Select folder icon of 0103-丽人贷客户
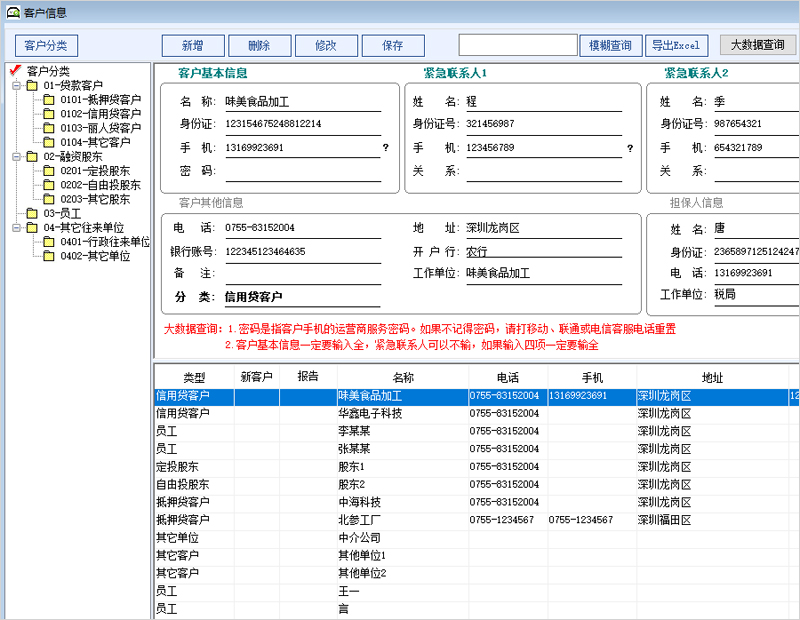The width and height of the screenshot is (800, 620). tap(49, 128)
